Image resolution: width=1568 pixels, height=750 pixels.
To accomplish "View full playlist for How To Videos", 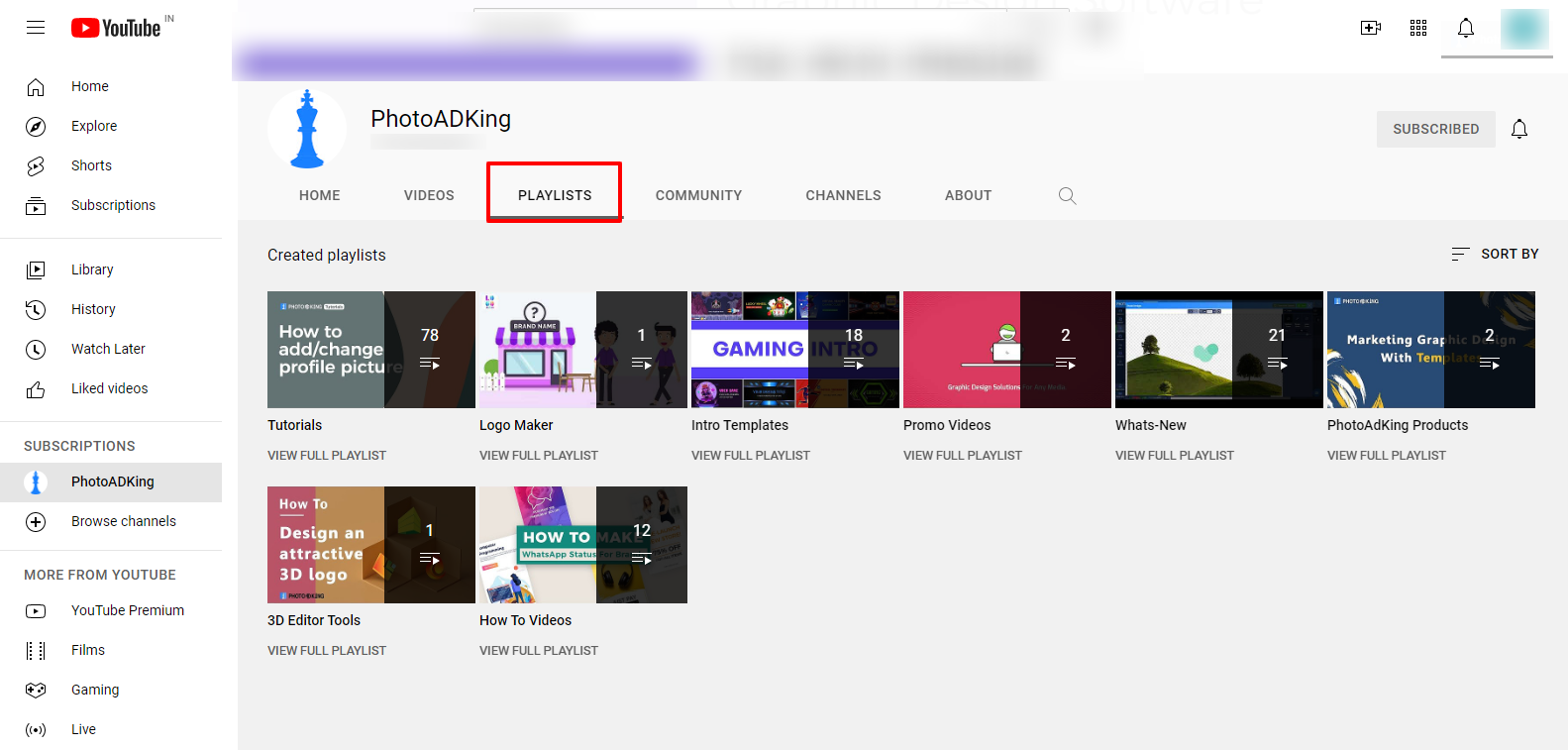I will [539, 651].
